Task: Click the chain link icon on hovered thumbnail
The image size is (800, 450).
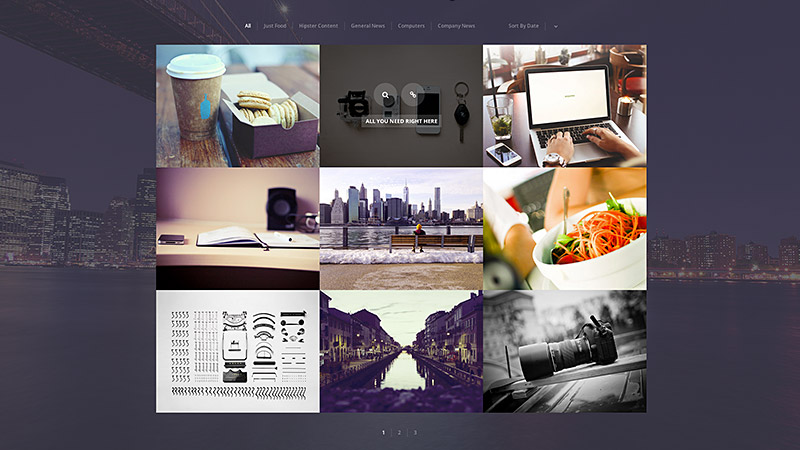Action: 413,96
